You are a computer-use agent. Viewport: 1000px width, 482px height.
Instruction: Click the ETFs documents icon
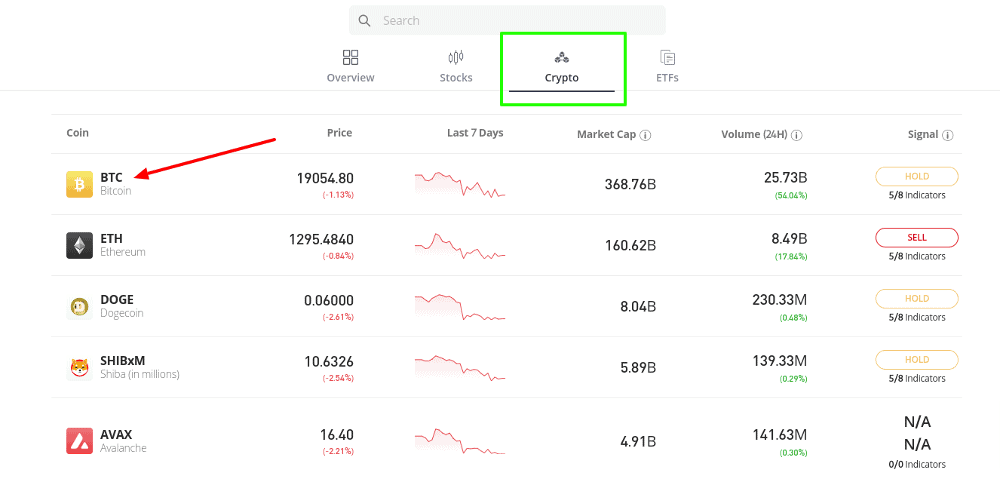coord(668,57)
